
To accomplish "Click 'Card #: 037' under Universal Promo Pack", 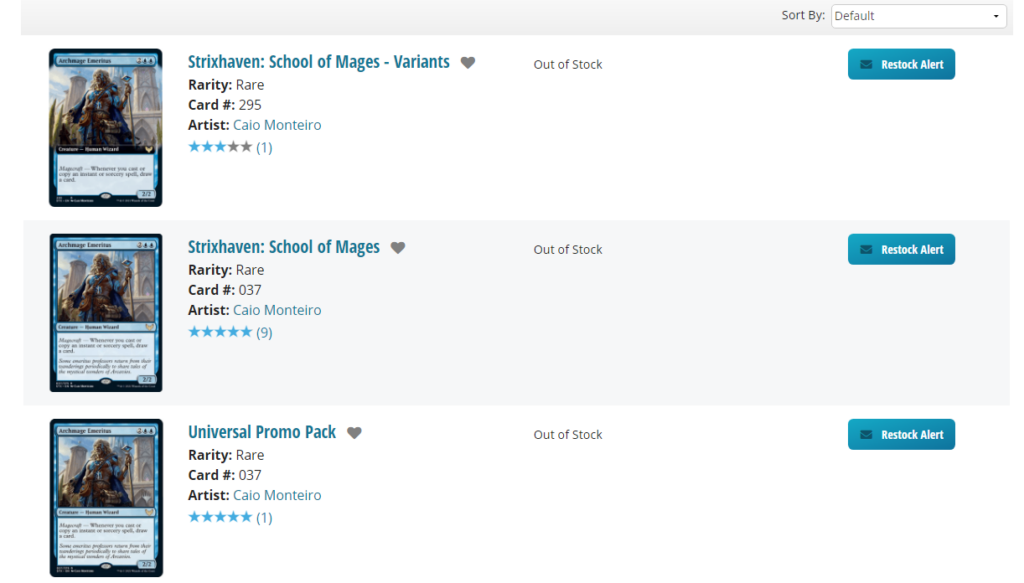I will click(x=225, y=475).
